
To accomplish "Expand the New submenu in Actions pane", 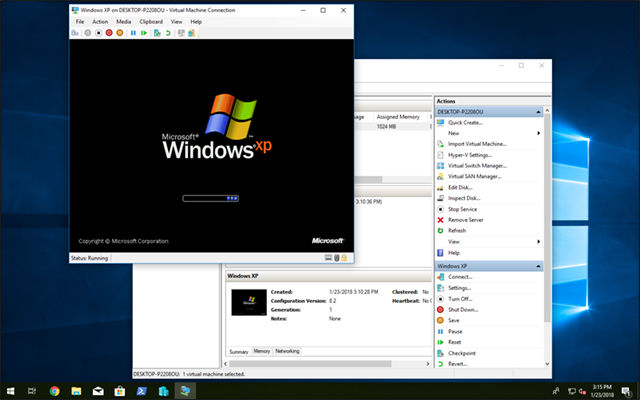I will (538, 133).
